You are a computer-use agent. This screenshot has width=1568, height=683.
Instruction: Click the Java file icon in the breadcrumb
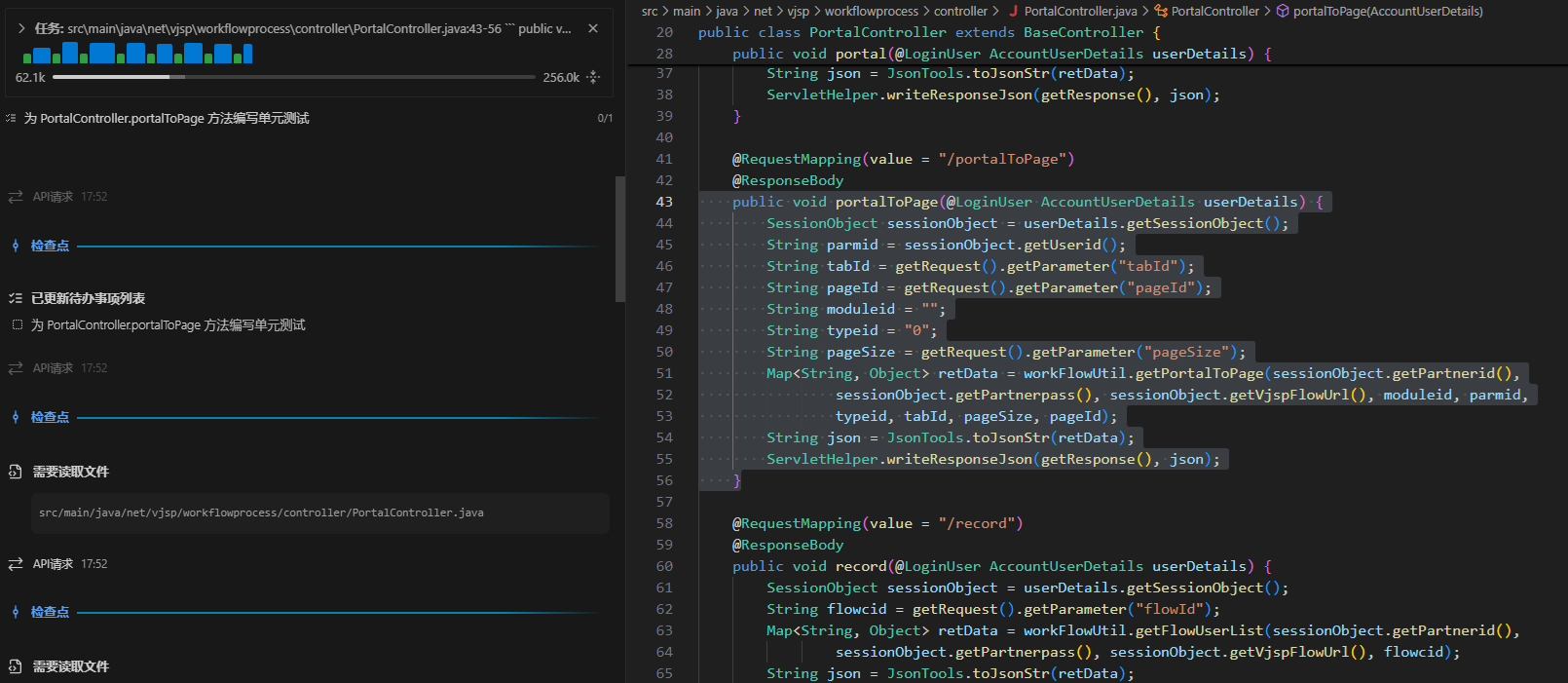pyautogui.click(x=1014, y=12)
